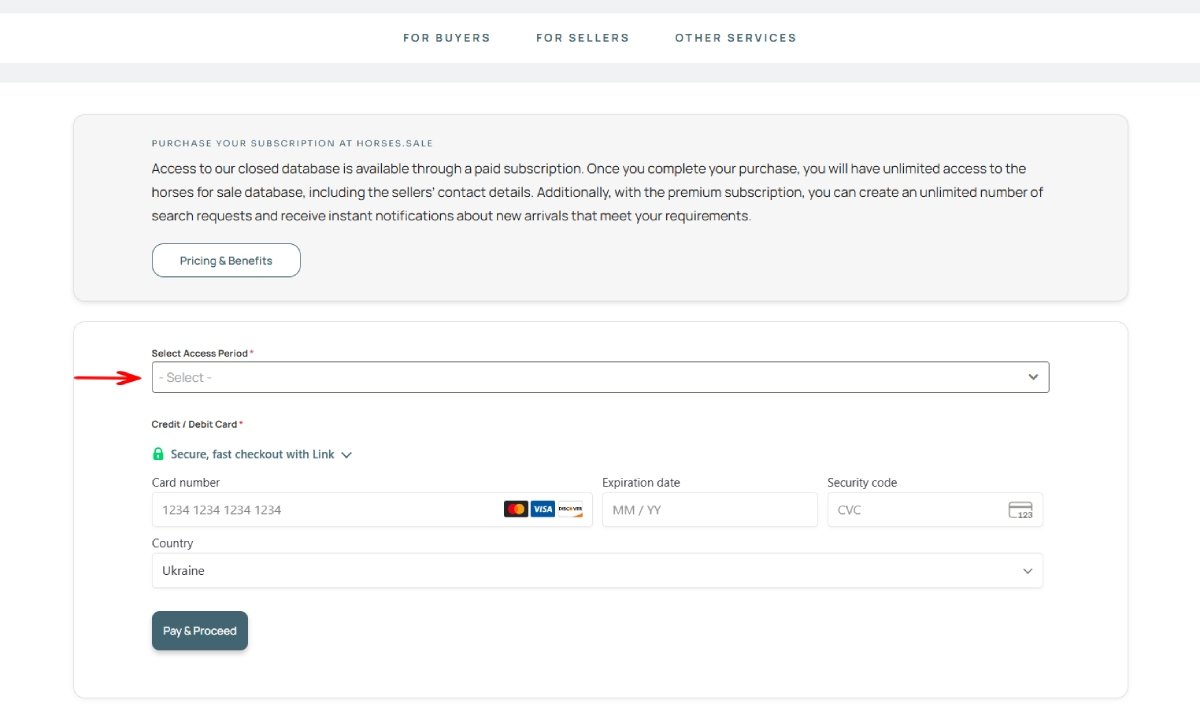Viewport: 1200px width, 704px height.
Task: Focus the Expiration date MM / YY field
Action: point(708,510)
